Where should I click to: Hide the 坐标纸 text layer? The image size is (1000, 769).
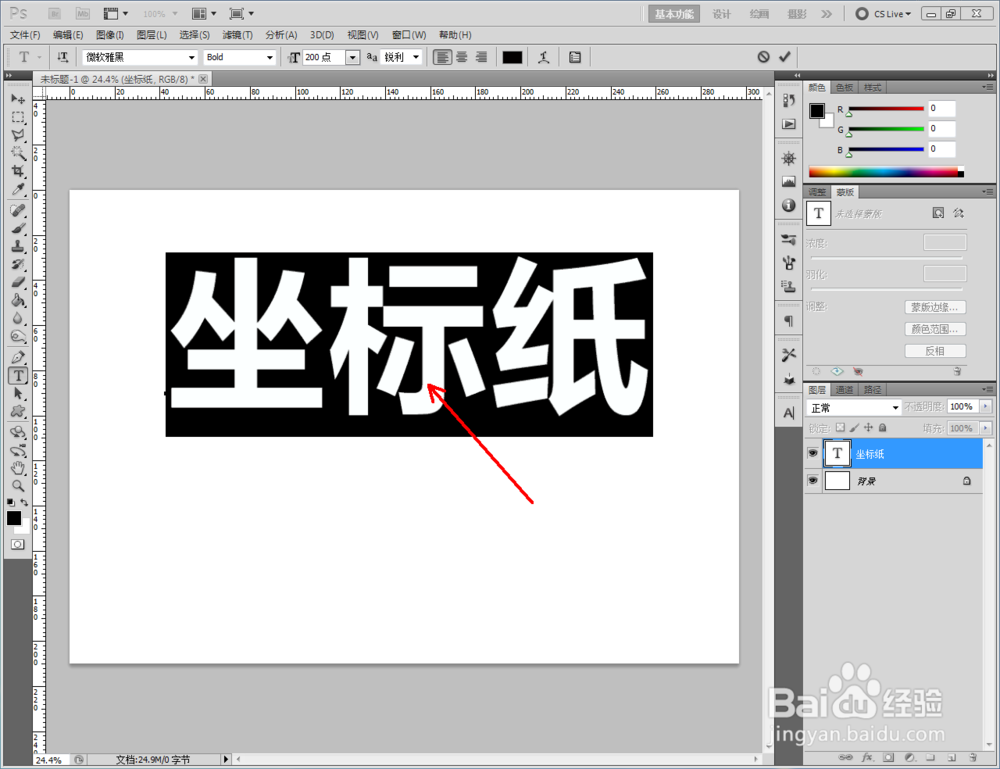click(x=813, y=453)
